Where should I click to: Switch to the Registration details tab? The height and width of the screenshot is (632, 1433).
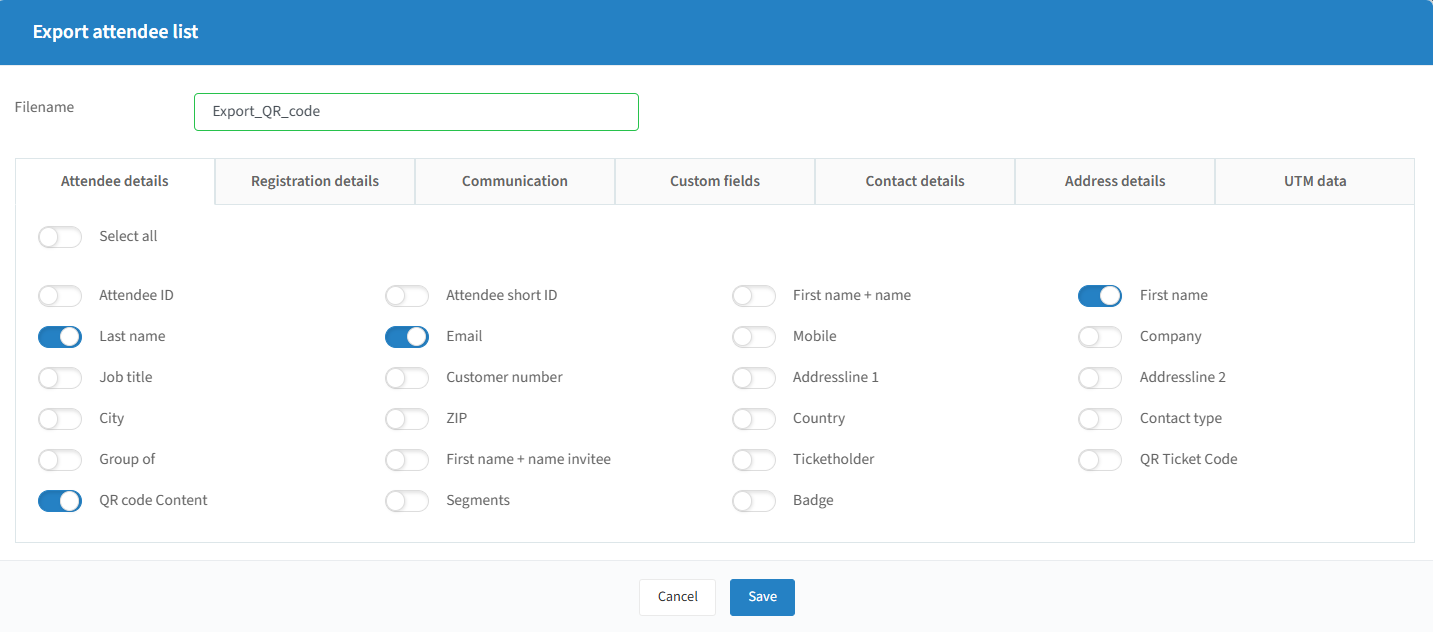315,181
